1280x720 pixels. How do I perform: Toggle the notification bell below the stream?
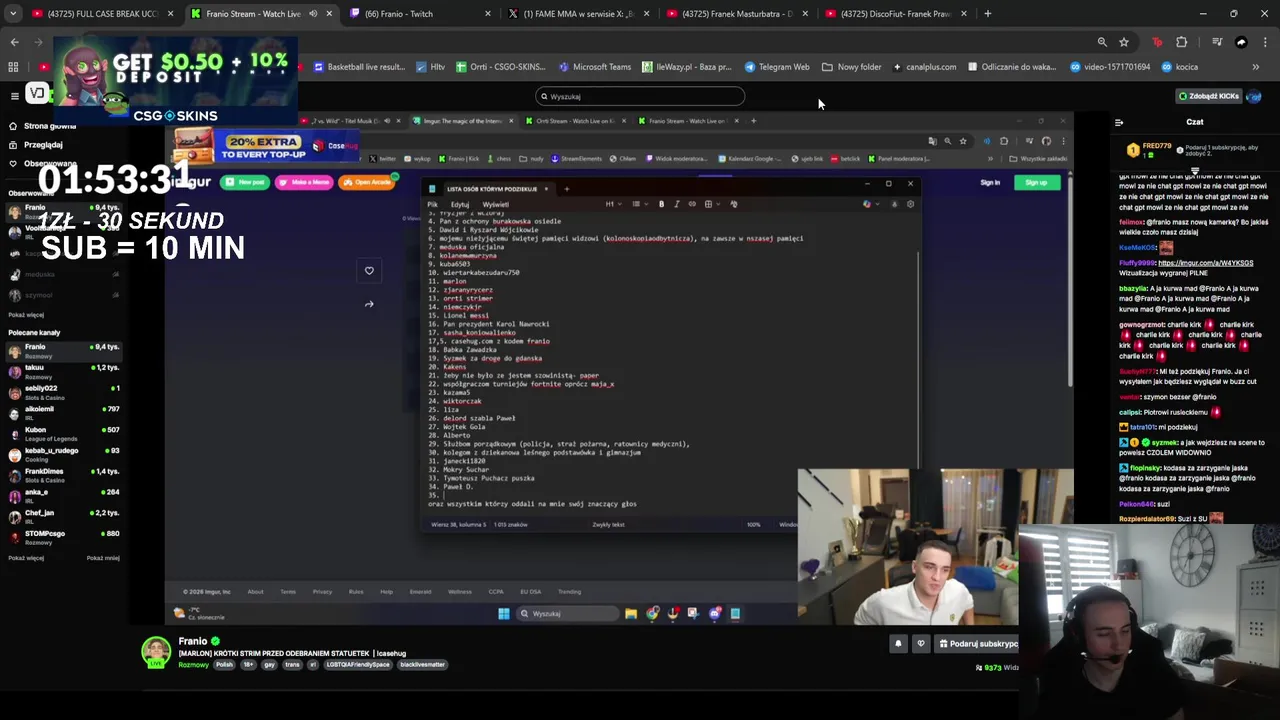(898, 644)
